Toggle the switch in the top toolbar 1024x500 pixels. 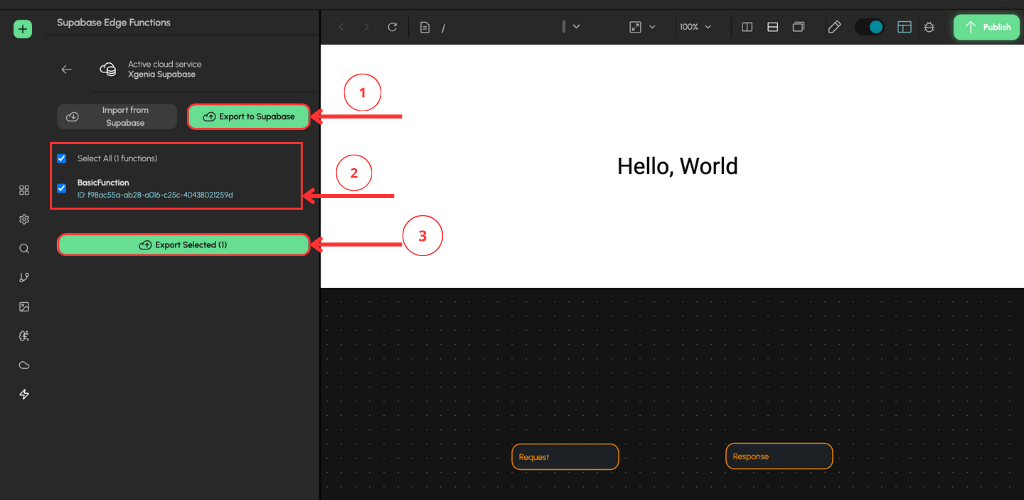click(x=869, y=27)
